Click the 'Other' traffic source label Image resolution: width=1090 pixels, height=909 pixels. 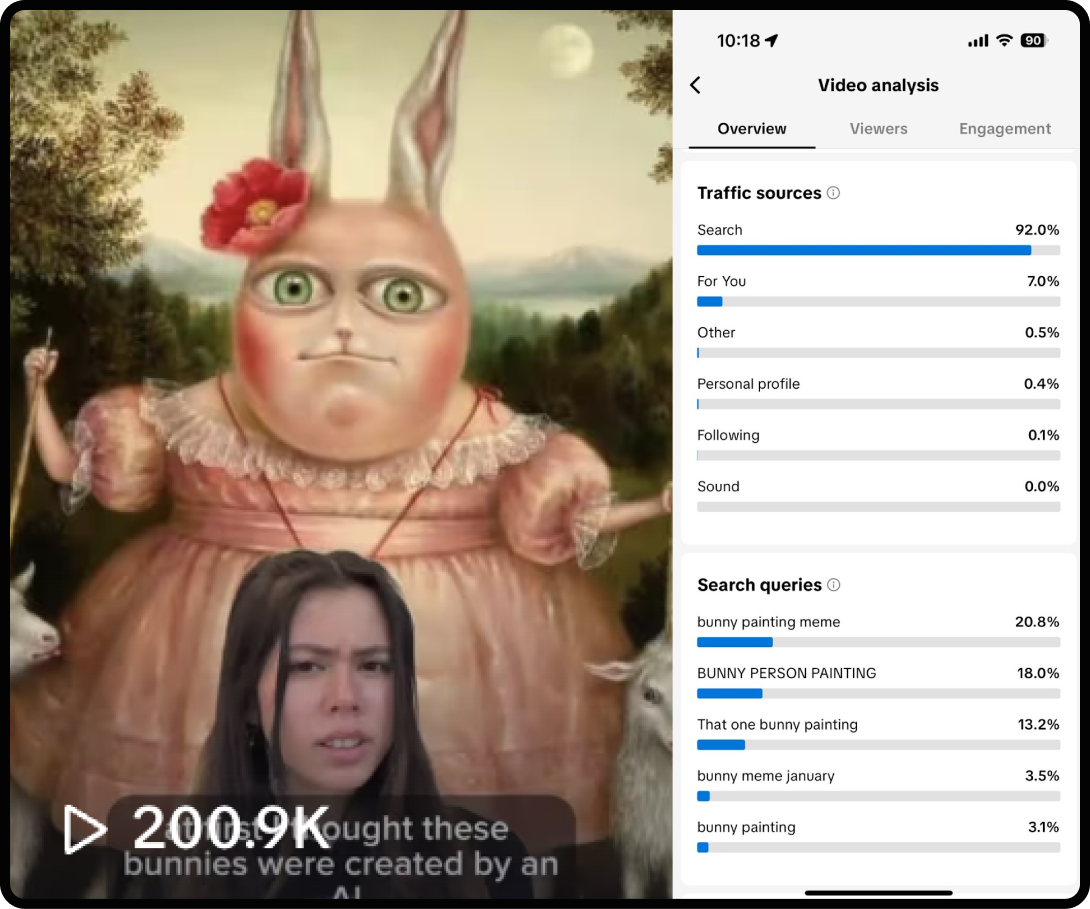click(716, 333)
